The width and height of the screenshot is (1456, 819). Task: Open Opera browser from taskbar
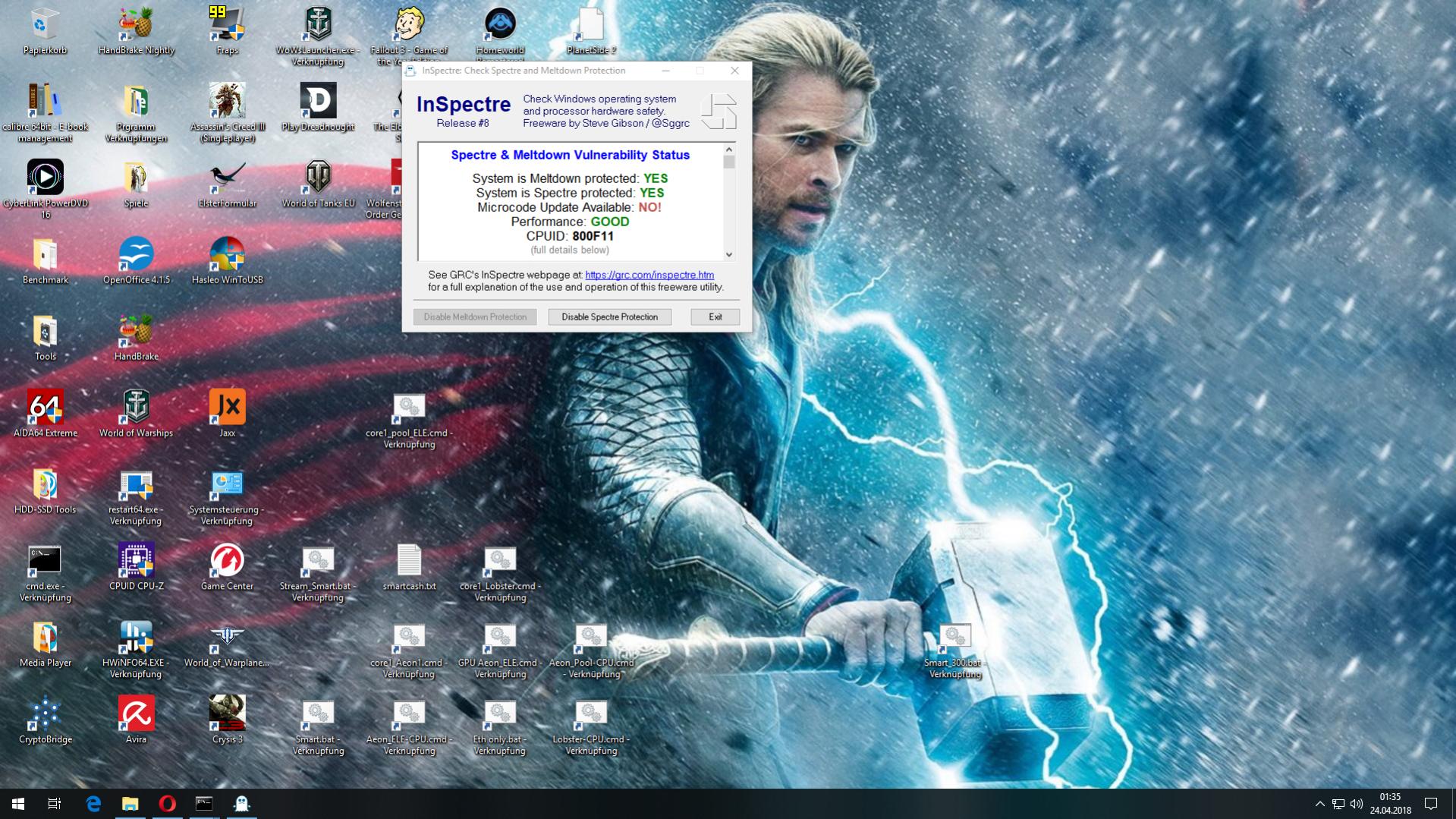[x=168, y=804]
